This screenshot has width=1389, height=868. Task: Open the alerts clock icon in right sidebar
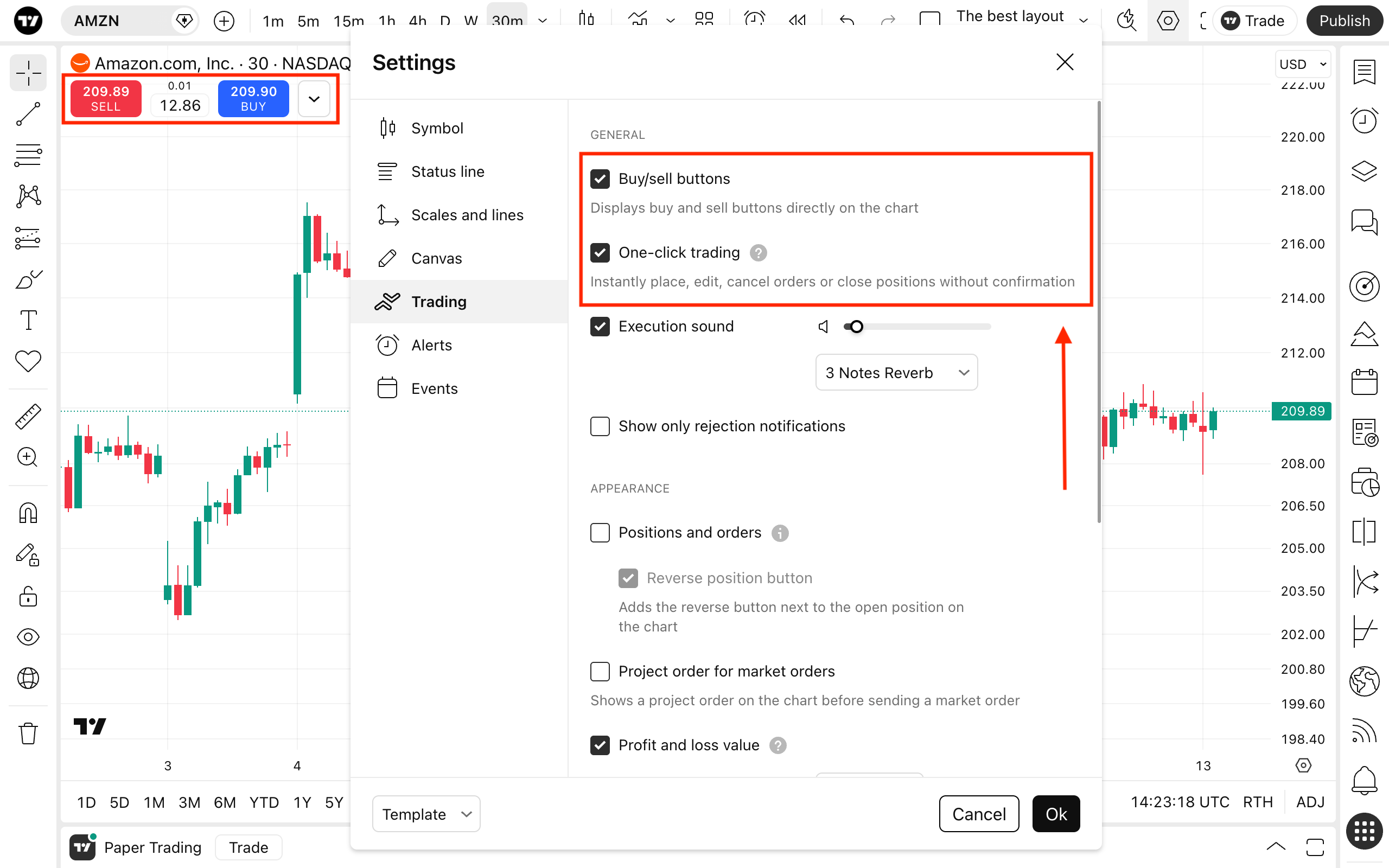tap(1363, 120)
